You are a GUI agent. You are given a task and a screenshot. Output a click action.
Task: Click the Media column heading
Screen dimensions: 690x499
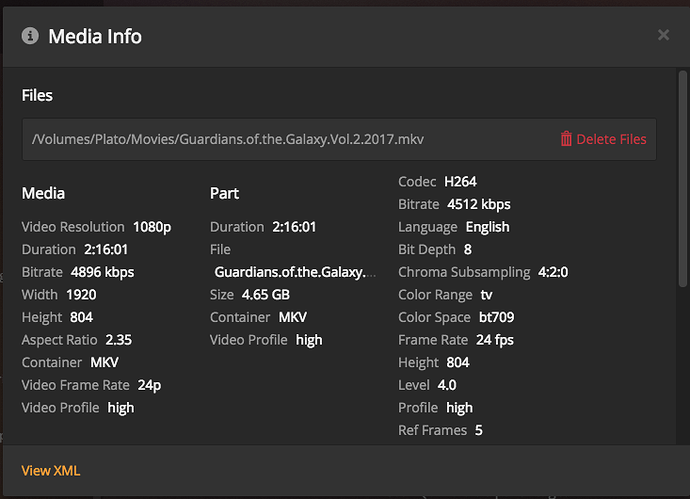click(43, 193)
